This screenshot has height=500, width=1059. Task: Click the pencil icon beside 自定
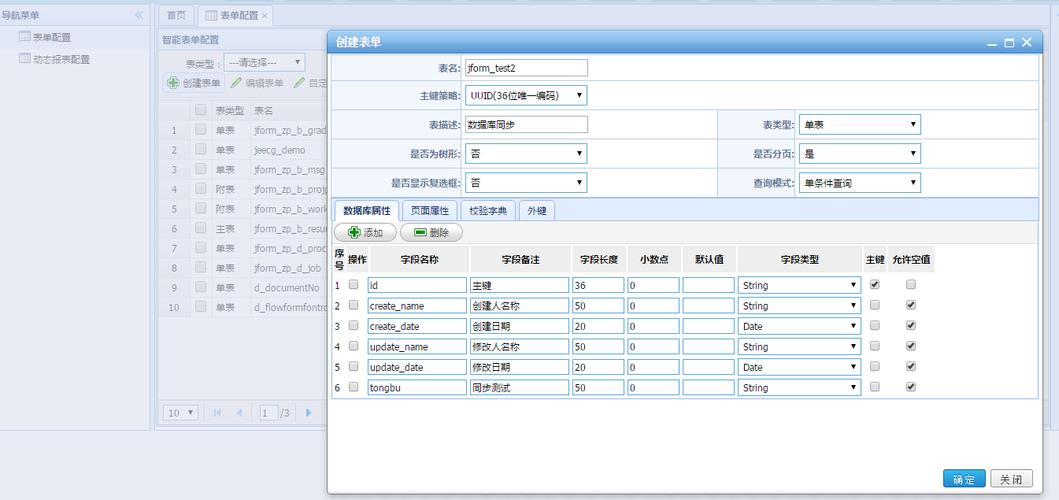pyautogui.click(x=299, y=83)
